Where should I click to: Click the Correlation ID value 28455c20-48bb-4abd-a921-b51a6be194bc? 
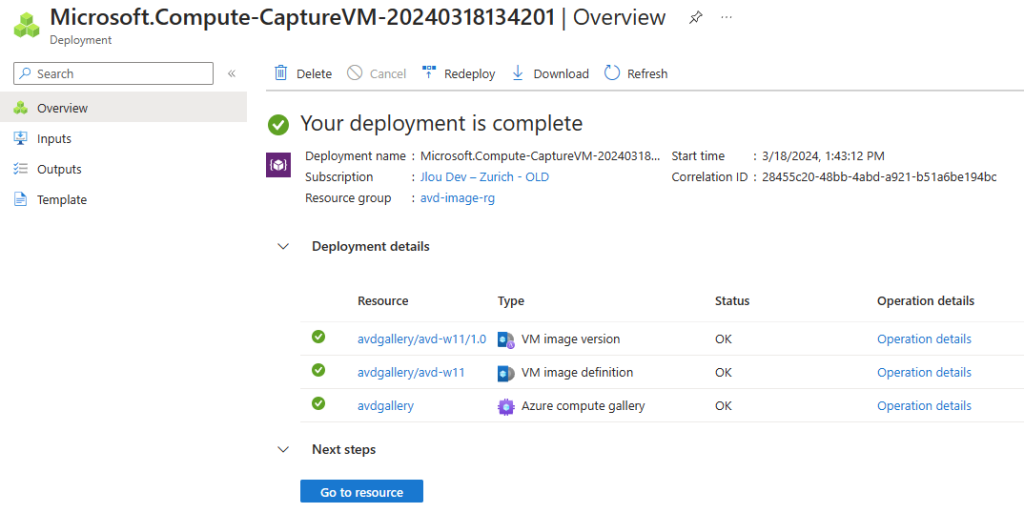pyautogui.click(x=879, y=177)
